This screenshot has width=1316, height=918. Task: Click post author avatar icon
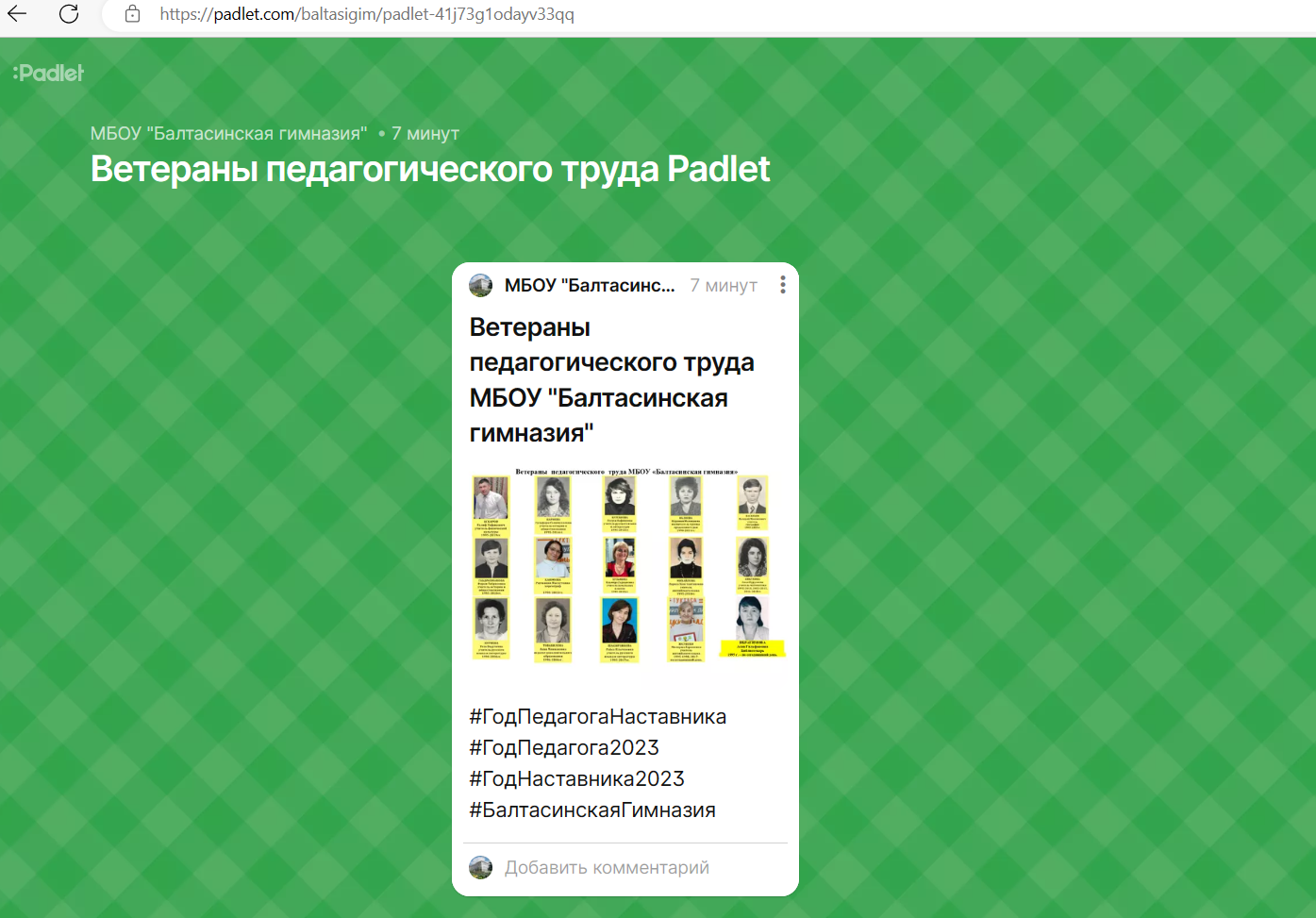pyautogui.click(x=481, y=285)
